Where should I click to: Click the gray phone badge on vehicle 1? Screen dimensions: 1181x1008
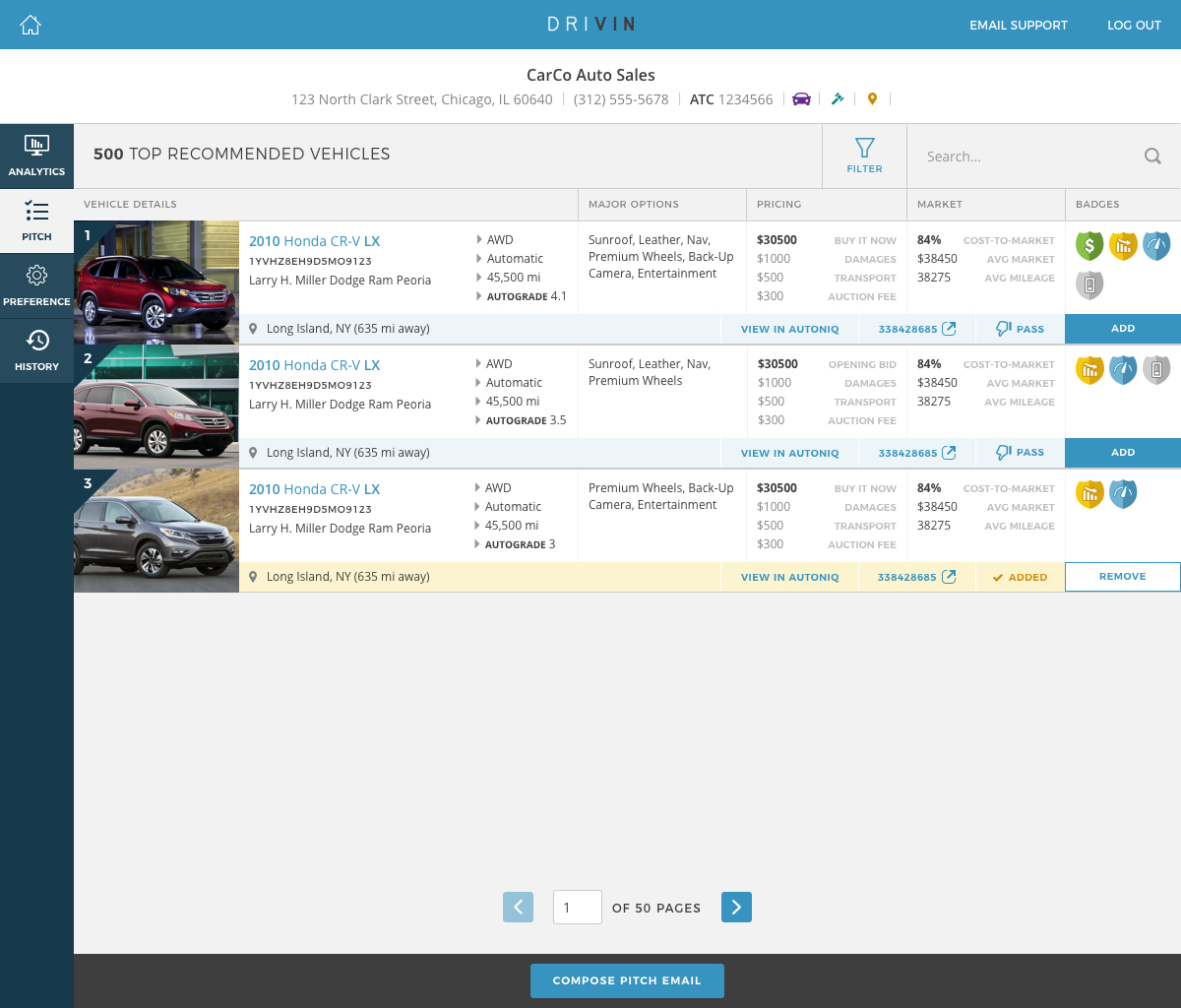[x=1089, y=285]
